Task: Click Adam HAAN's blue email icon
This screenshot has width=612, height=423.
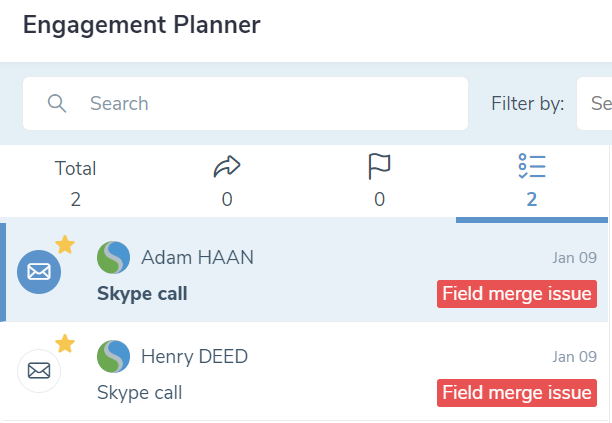Action: [39, 272]
